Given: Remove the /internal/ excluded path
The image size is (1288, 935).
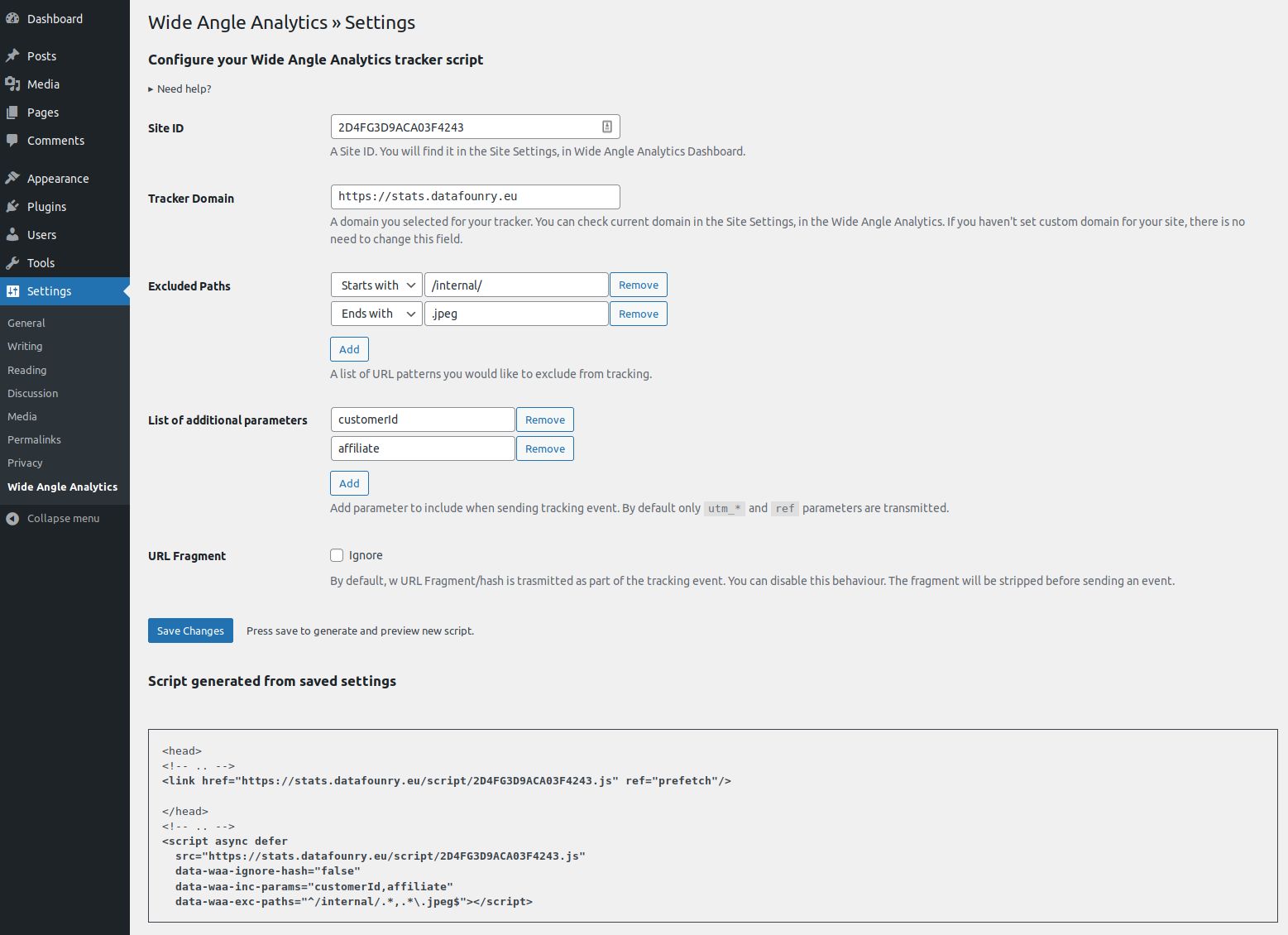Looking at the screenshot, I should [638, 285].
